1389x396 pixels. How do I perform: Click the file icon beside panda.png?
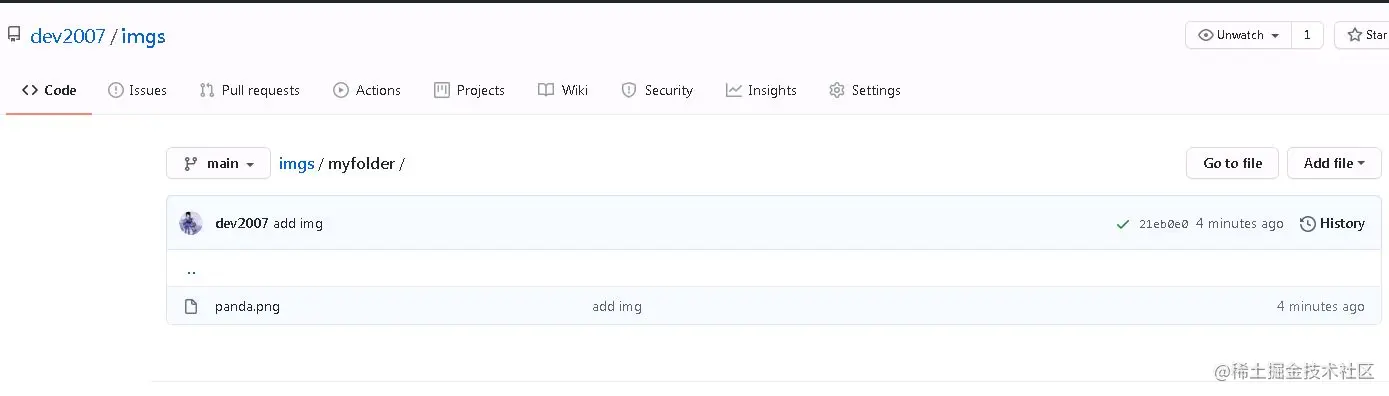point(191,306)
